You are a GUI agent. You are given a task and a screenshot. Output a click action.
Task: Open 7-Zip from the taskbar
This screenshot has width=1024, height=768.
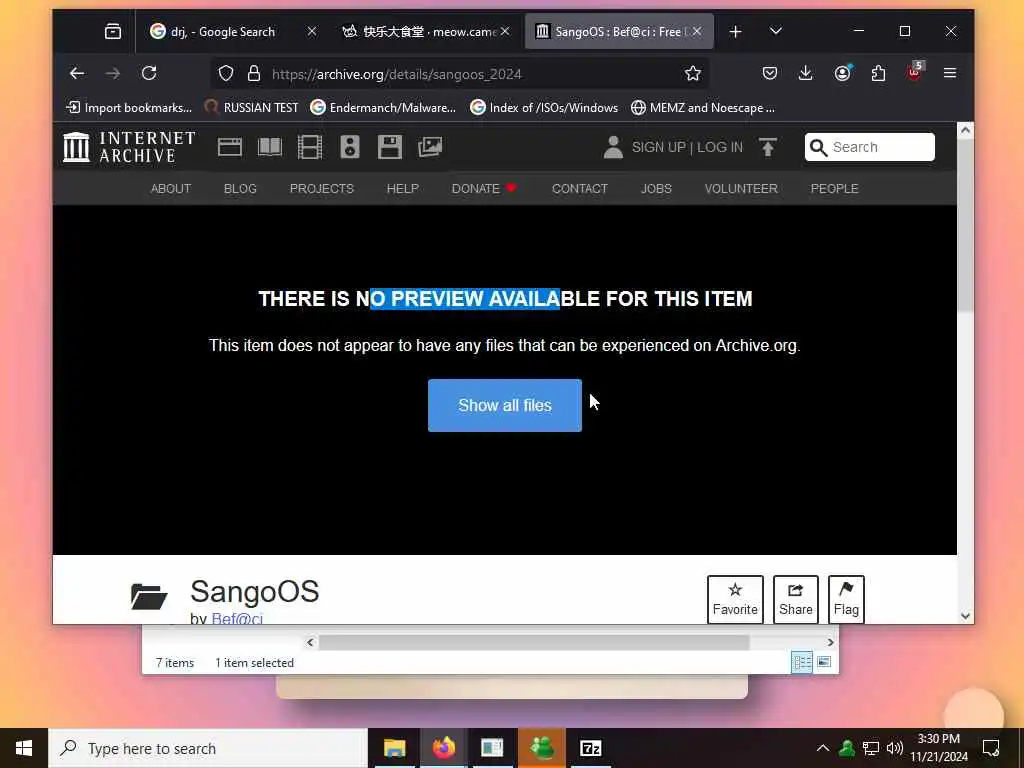[x=590, y=748]
